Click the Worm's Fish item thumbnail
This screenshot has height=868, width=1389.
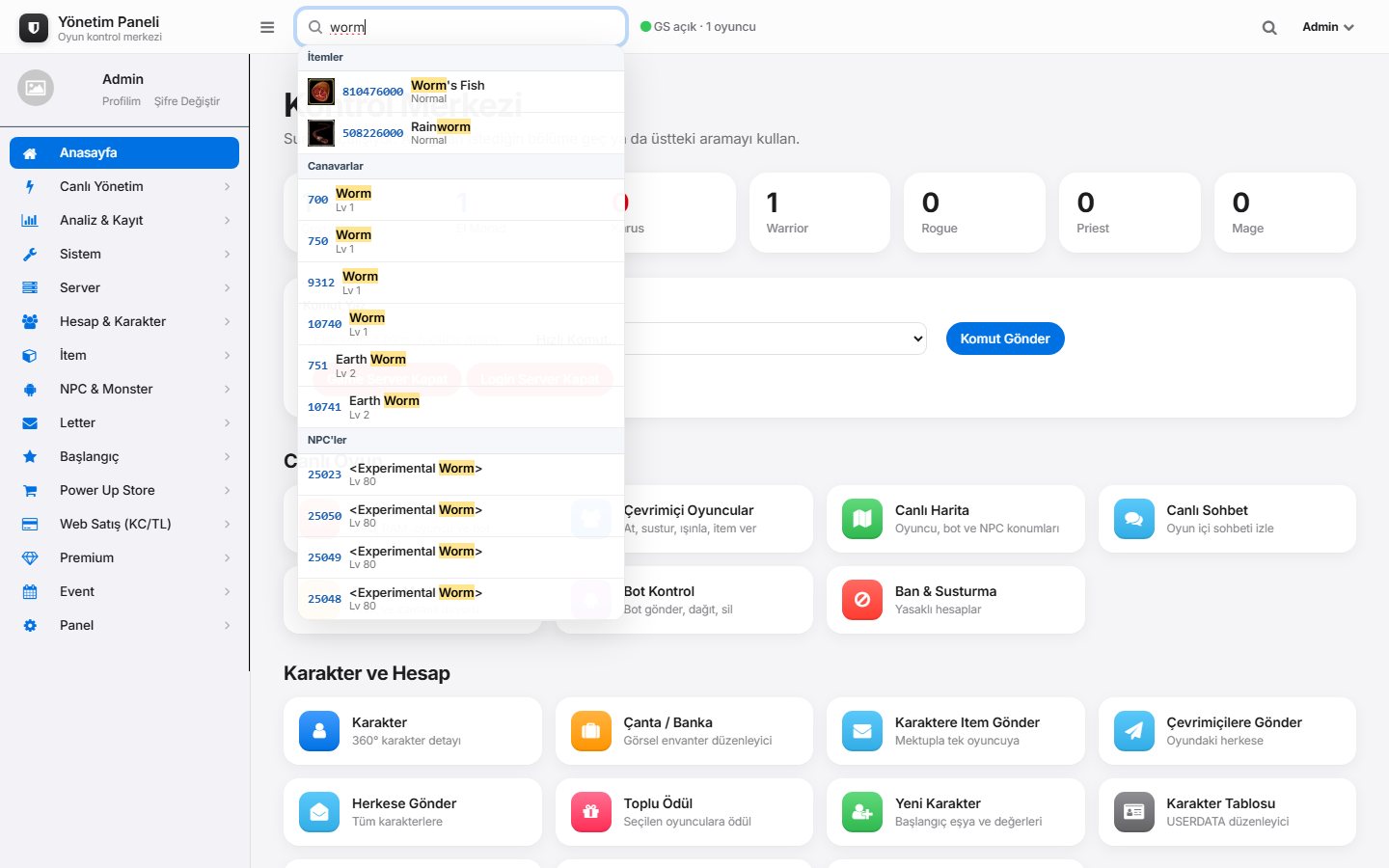[x=321, y=92]
